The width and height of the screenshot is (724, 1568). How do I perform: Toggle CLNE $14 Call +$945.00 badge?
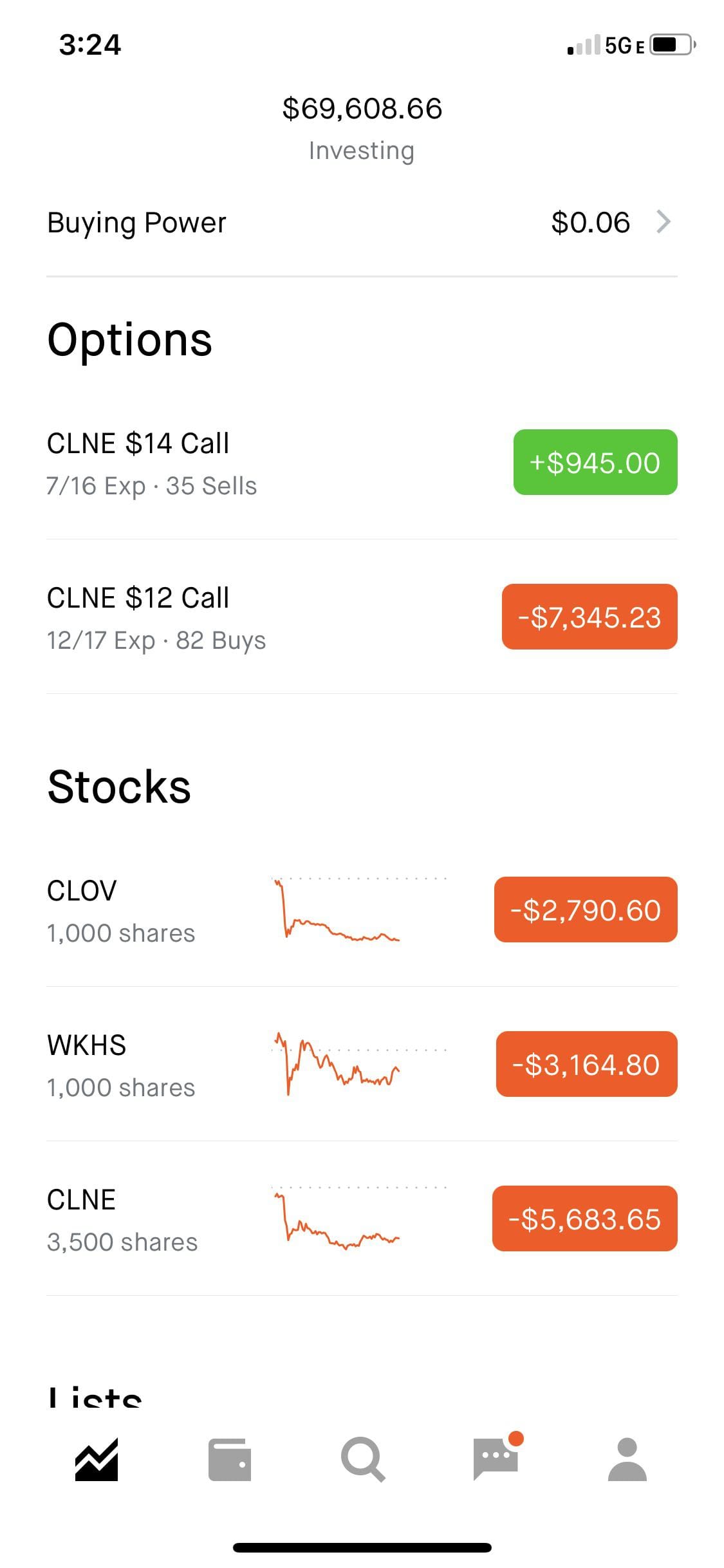click(595, 462)
